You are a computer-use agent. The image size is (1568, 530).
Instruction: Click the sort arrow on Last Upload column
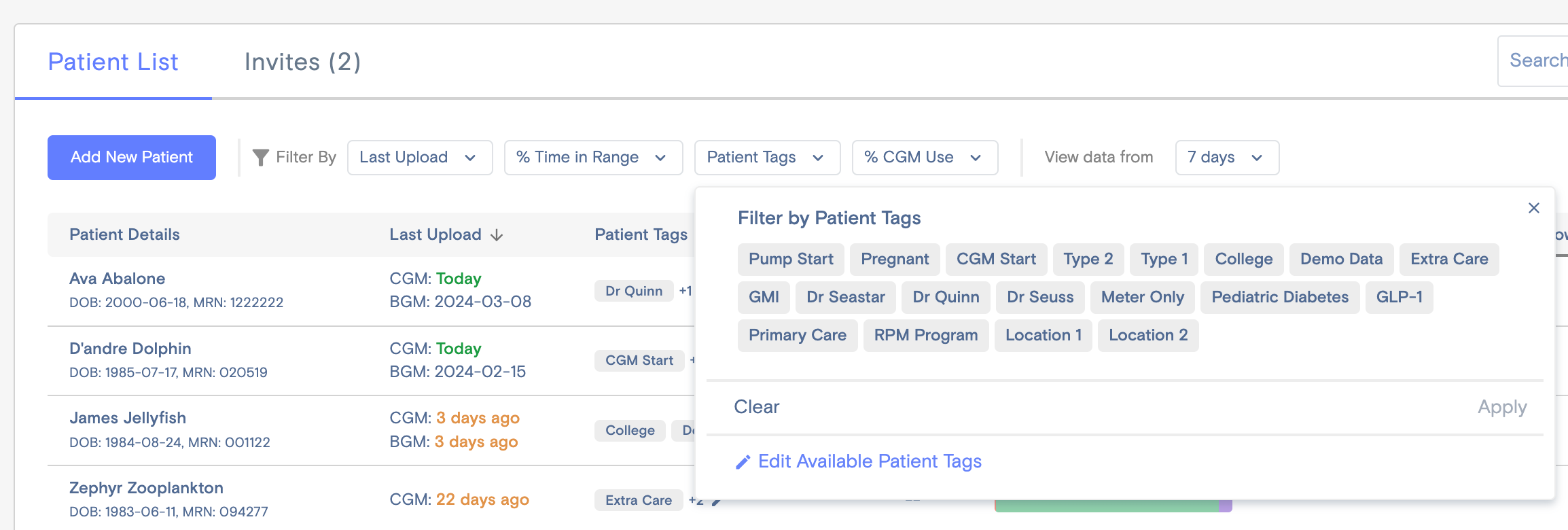coord(497,235)
